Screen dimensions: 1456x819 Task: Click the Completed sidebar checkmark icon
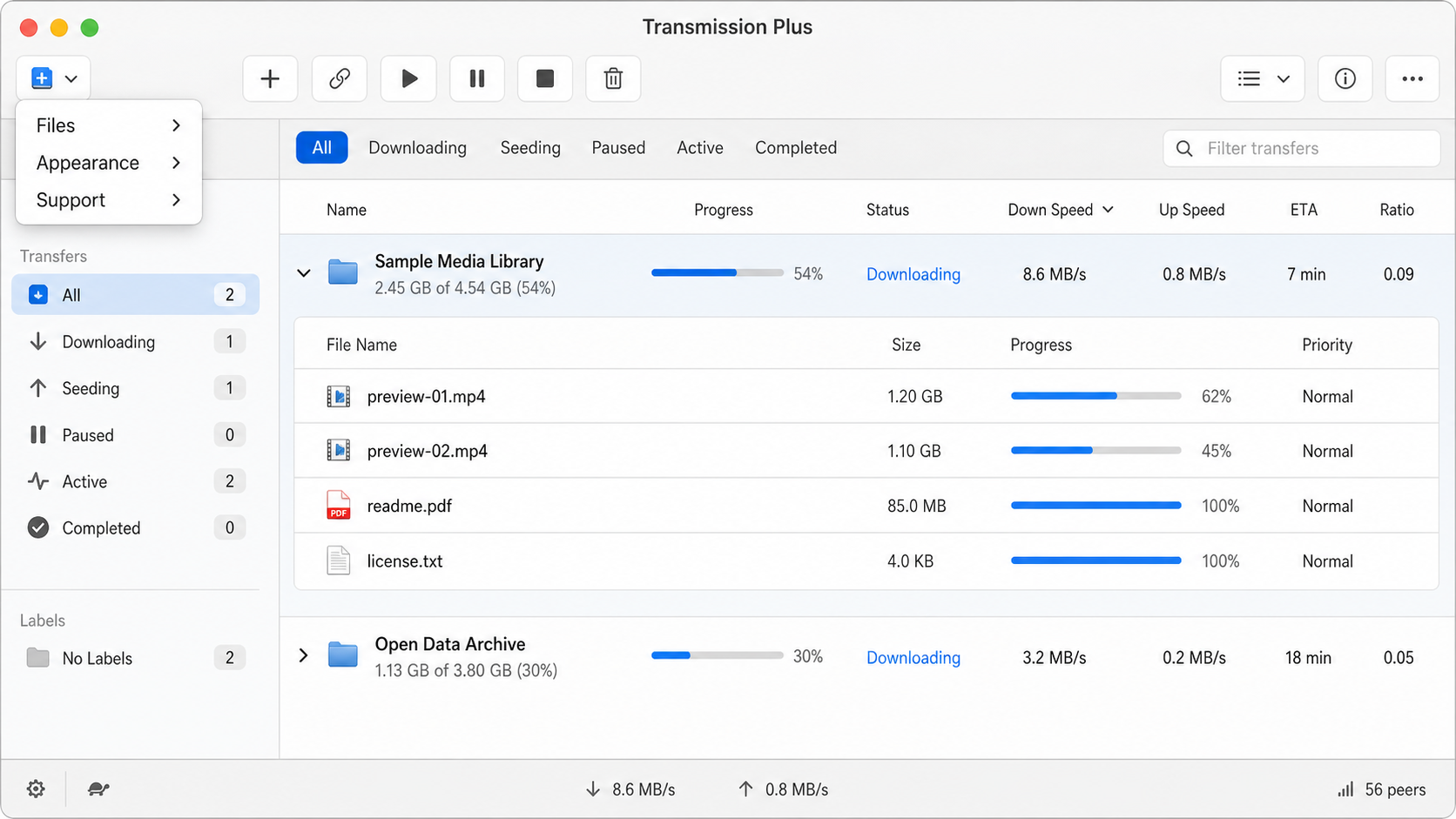(38, 527)
